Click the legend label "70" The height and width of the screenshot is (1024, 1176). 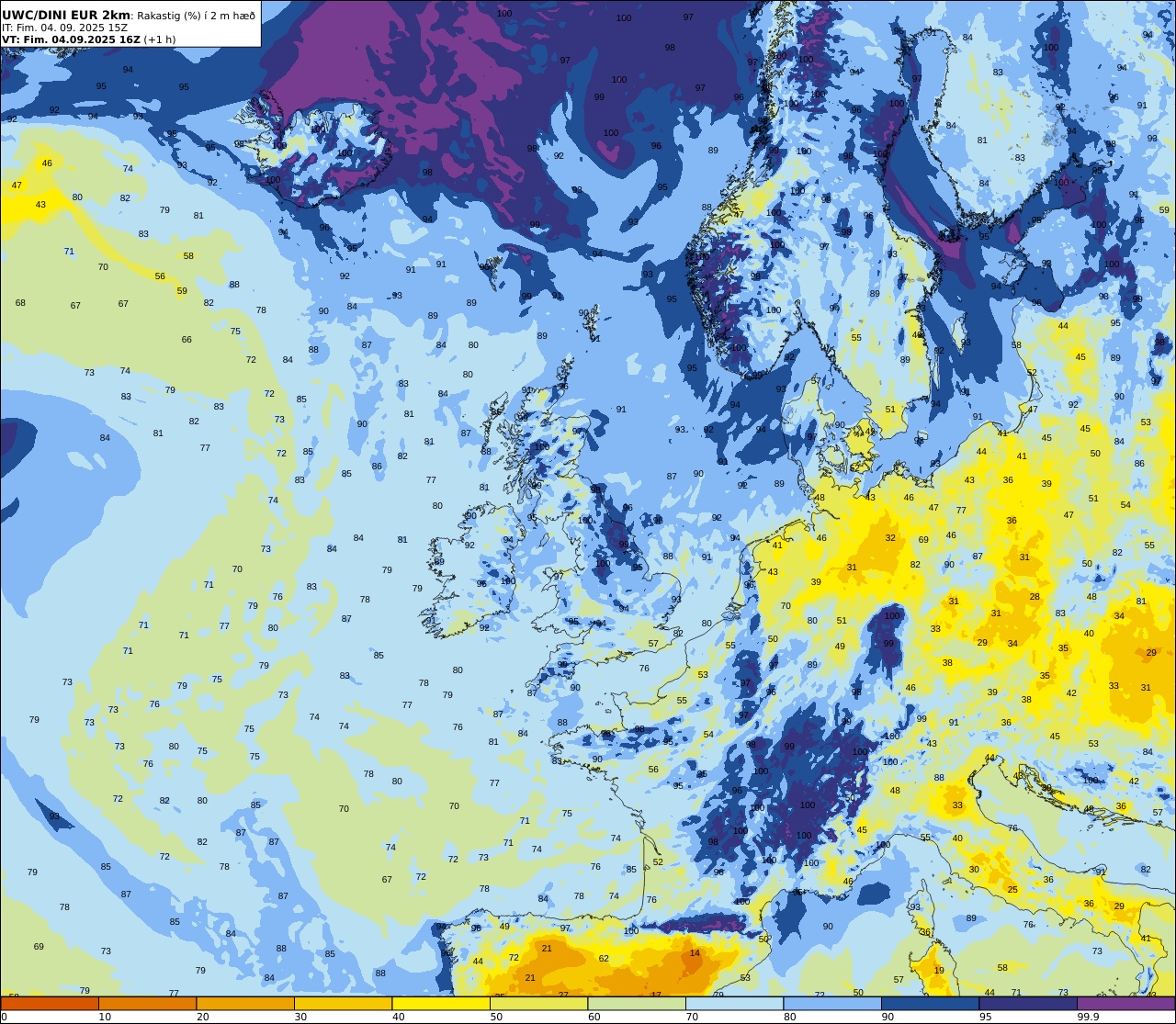[692, 1017]
